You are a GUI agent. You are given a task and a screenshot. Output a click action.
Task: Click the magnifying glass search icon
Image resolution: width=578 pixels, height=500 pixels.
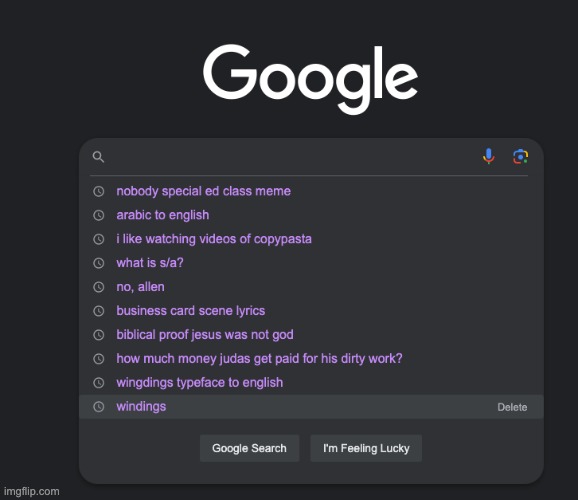point(98,157)
